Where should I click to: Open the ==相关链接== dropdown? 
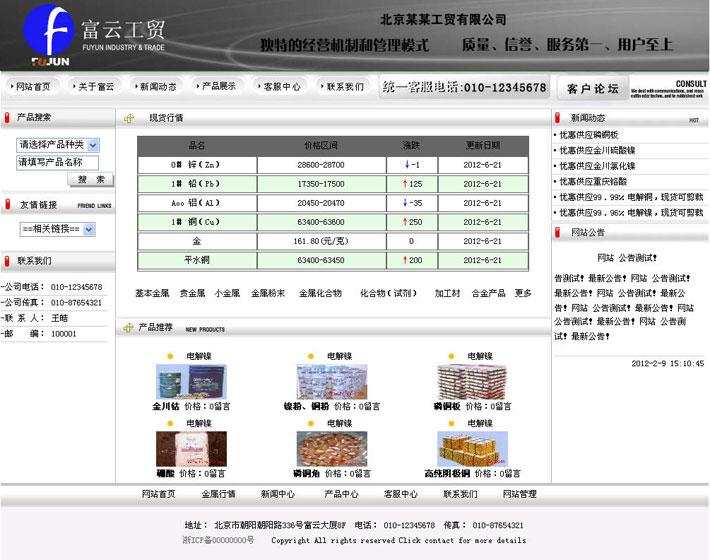(x=58, y=229)
